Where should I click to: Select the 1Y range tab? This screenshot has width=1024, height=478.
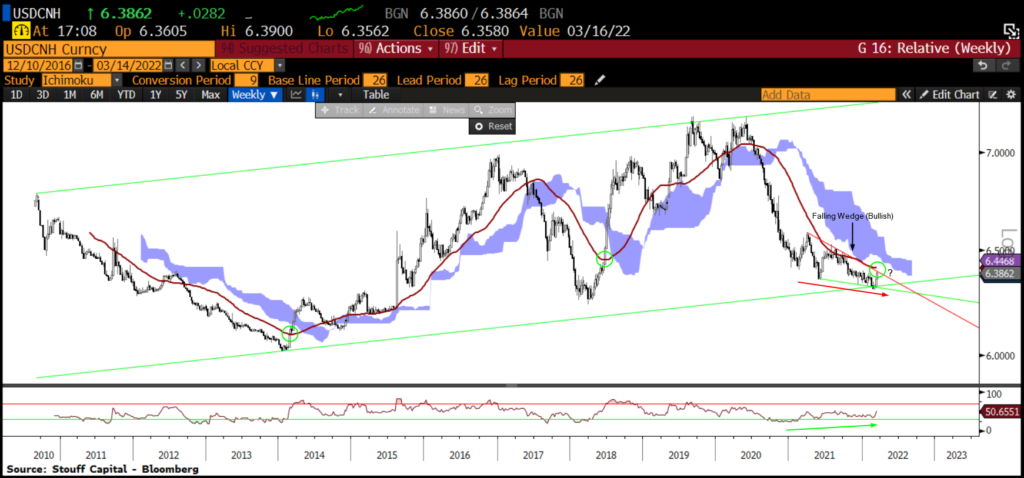pos(155,95)
